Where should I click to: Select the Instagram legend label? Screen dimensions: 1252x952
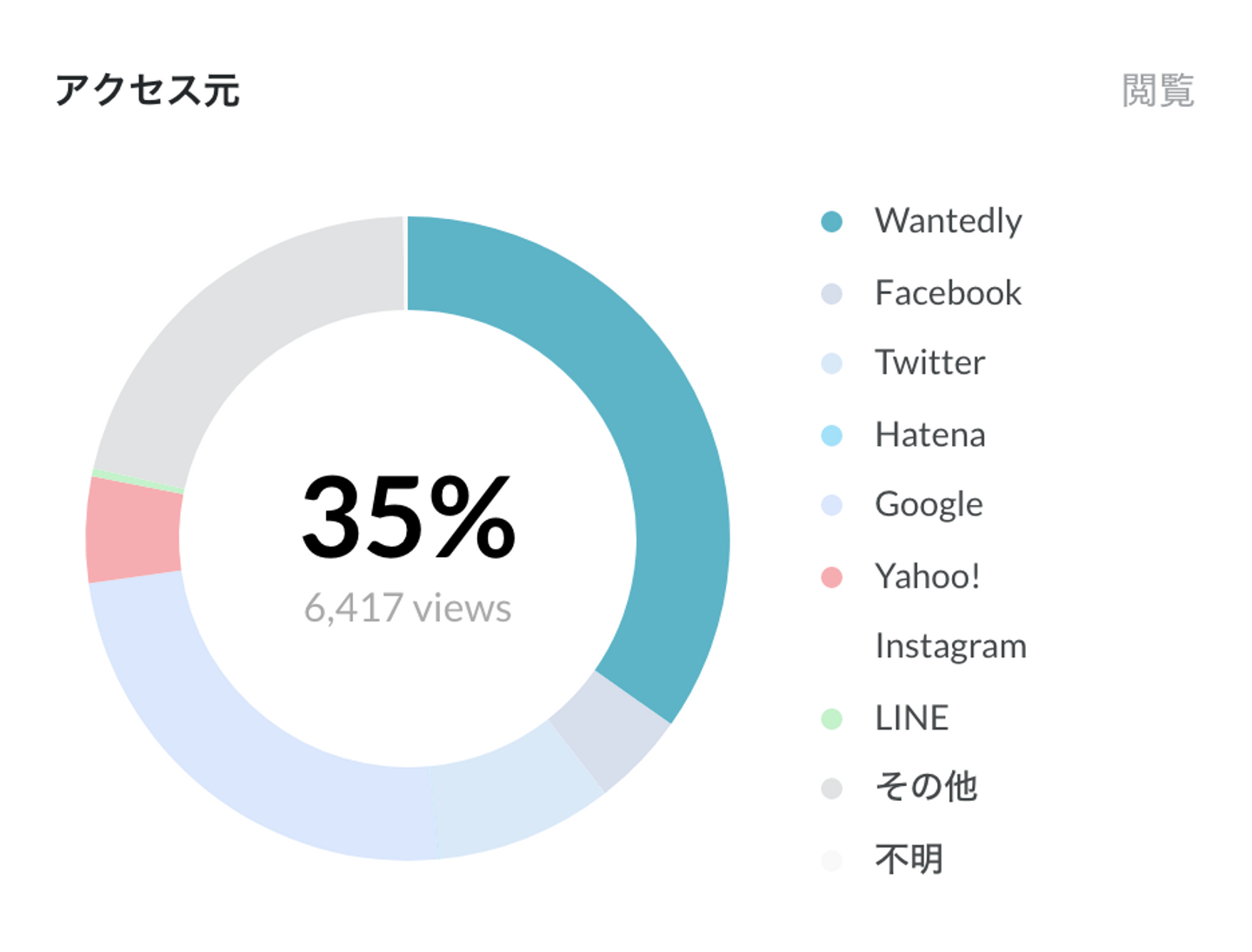coord(950,646)
